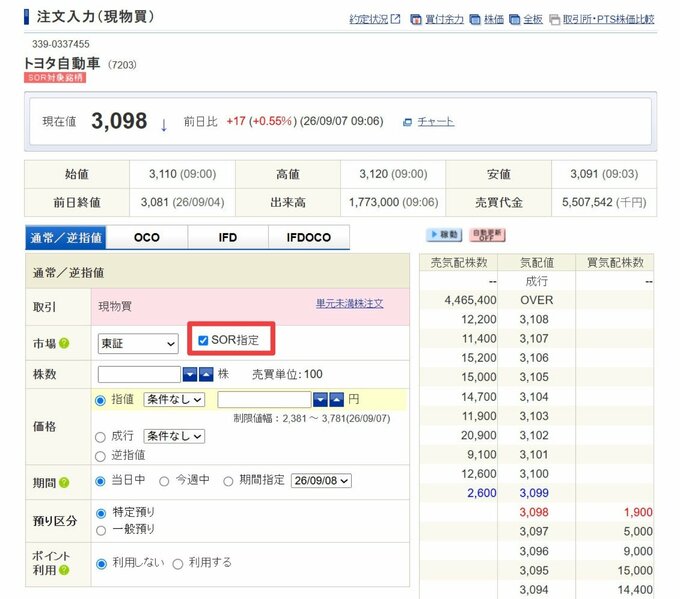Open the 単元未満株注文 link
680x599 pixels.
click(x=350, y=304)
